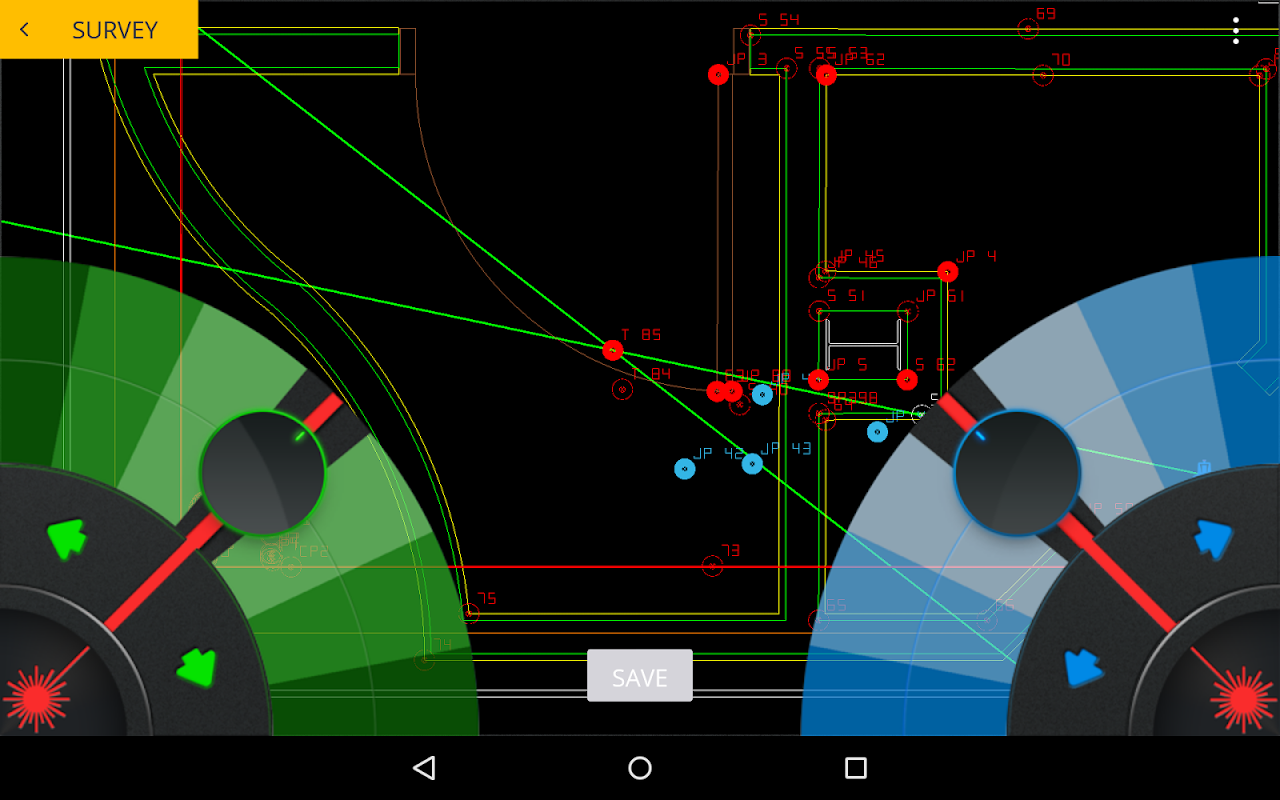Viewport: 1280px width, 800px height.
Task: Open Android recent apps button
Action: [x=856, y=768]
